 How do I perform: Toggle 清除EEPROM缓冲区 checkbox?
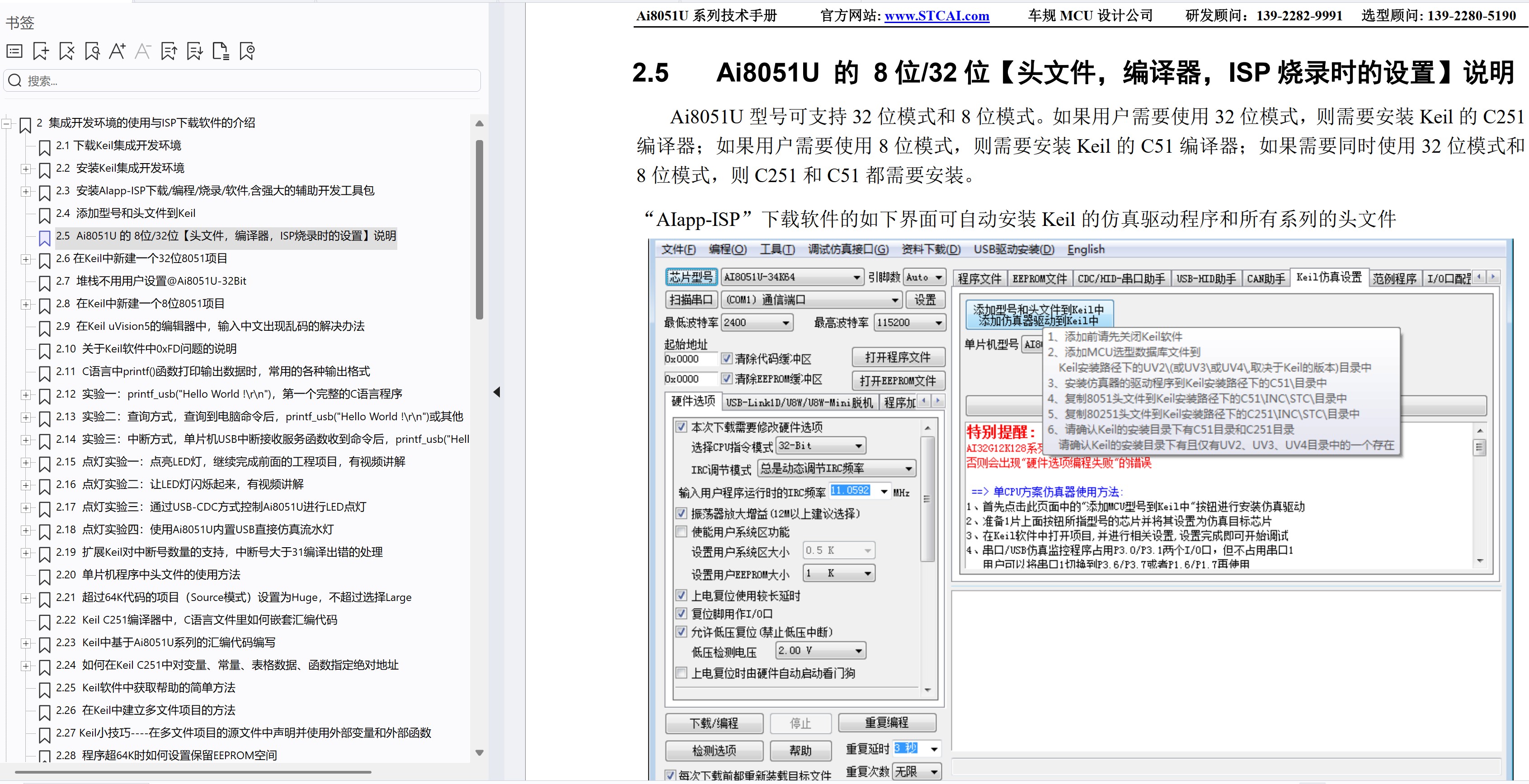(x=726, y=379)
